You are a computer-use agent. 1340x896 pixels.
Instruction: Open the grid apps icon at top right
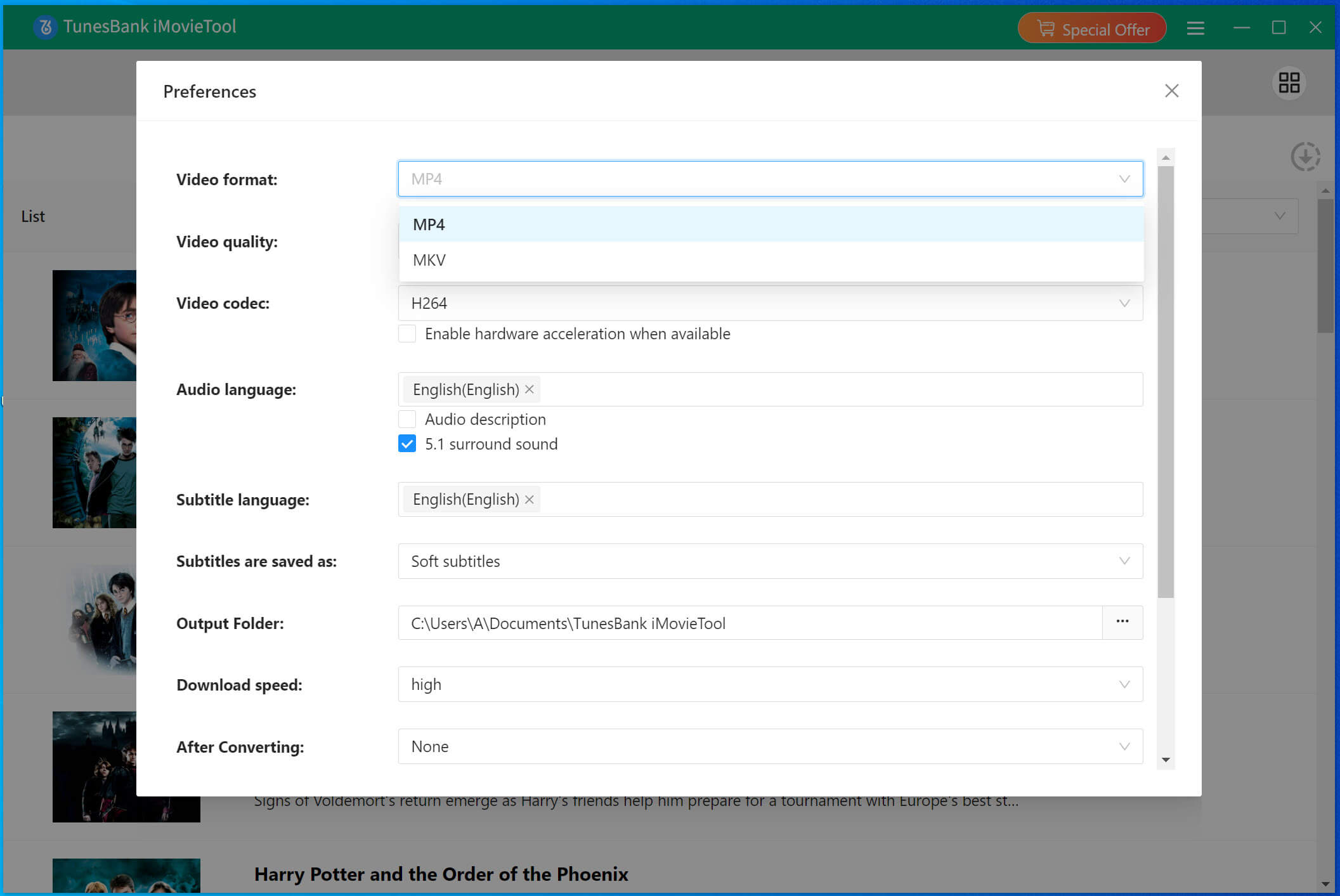1289,82
